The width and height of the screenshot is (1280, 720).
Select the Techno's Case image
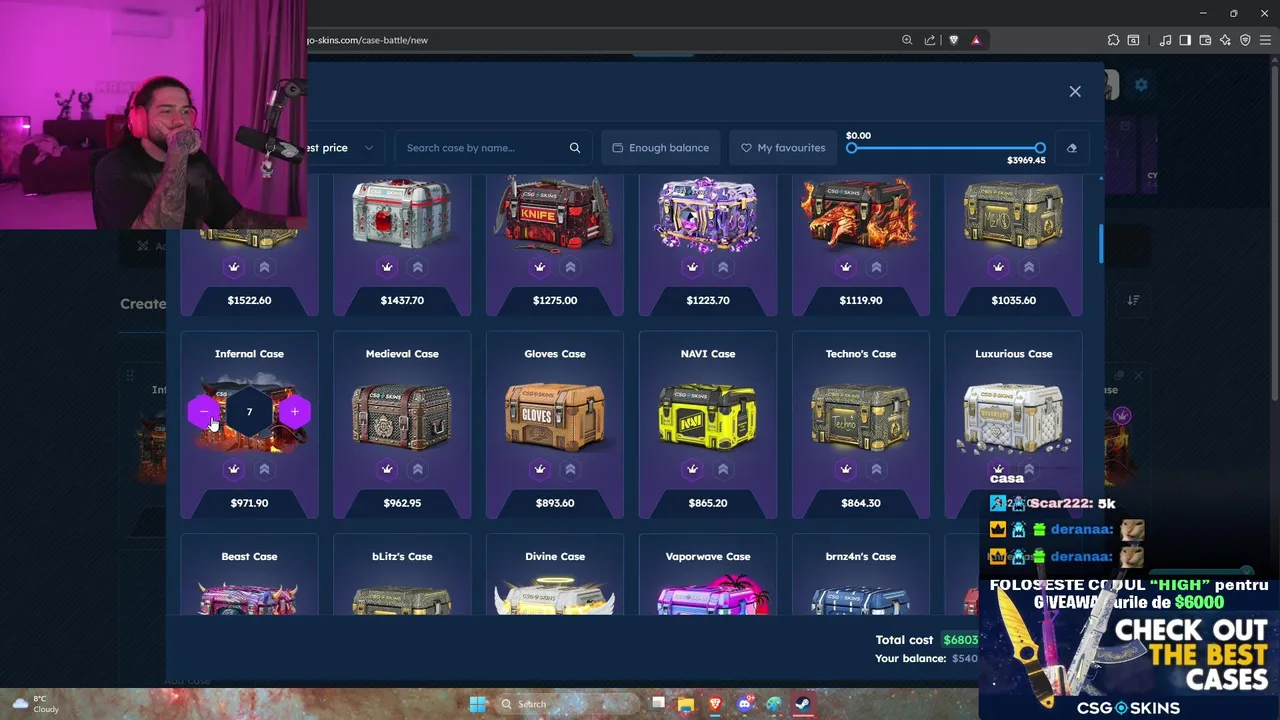pyautogui.click(x=861, y=415)
